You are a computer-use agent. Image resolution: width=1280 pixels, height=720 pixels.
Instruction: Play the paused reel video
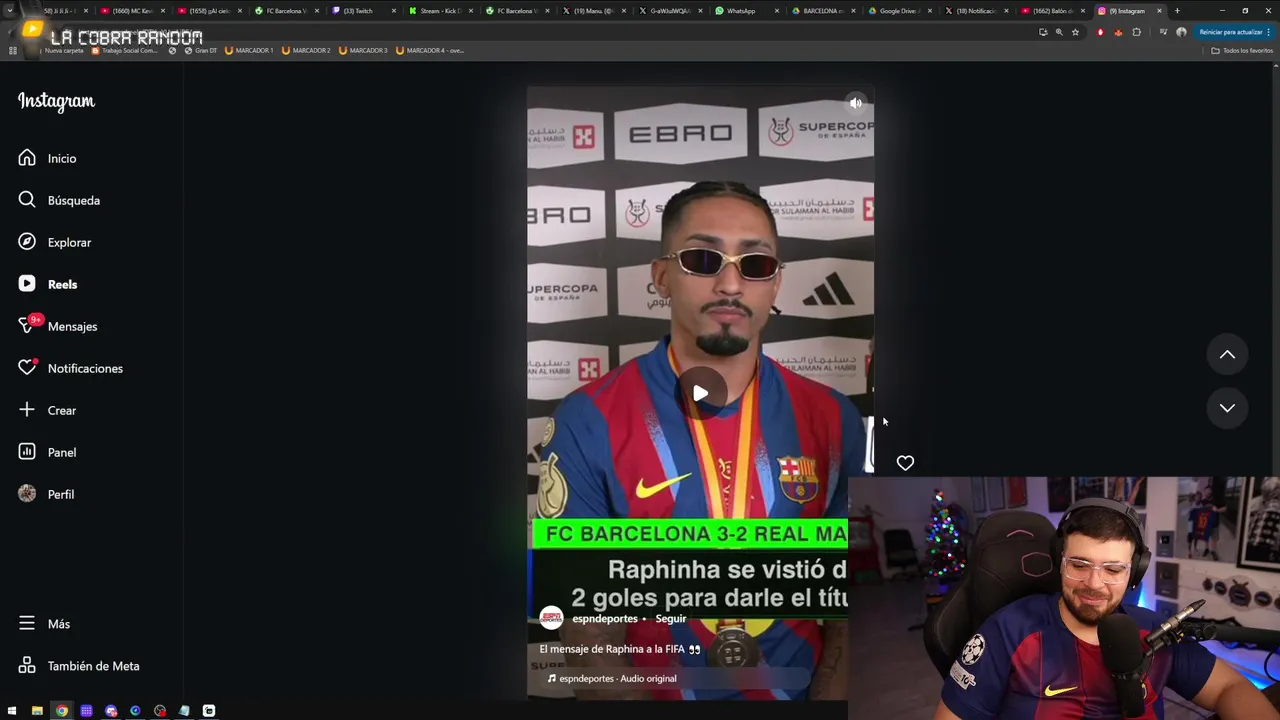point(700,393)
